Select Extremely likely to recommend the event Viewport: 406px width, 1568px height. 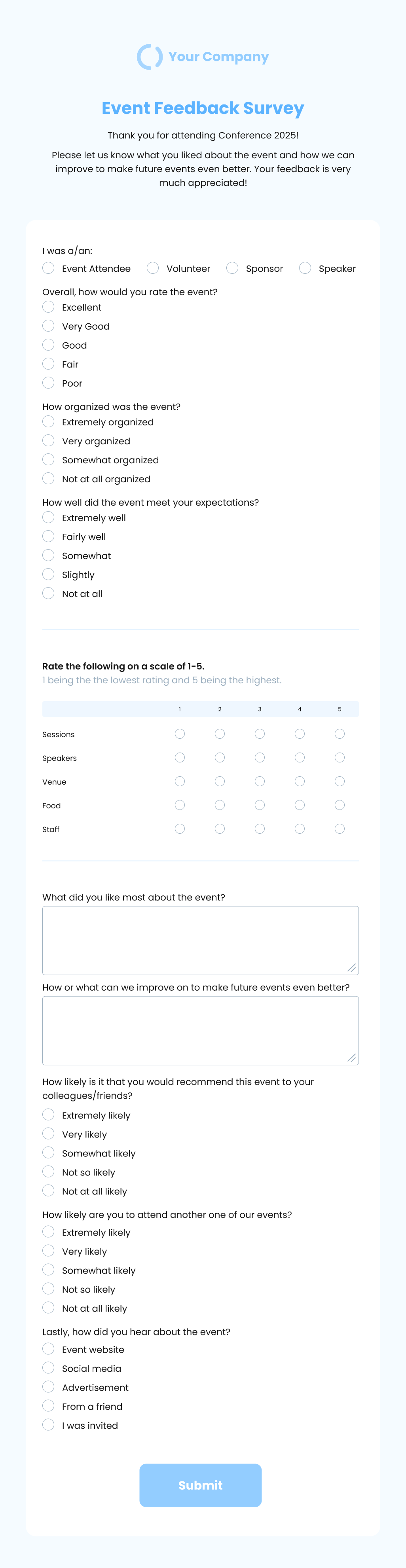(x=49, y=1115)
